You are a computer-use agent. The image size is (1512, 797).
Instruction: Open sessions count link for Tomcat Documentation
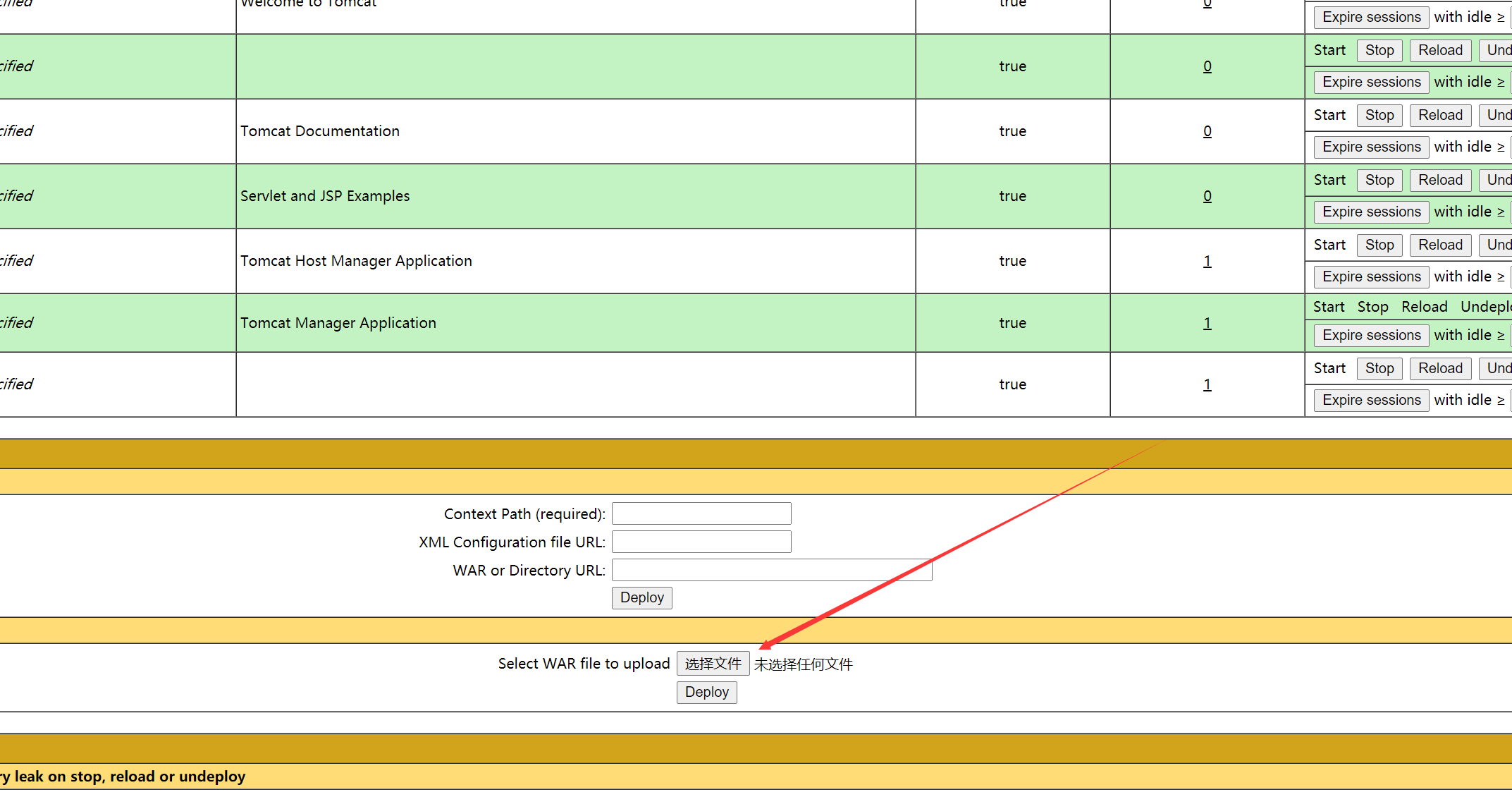[x=1207, y=131]
